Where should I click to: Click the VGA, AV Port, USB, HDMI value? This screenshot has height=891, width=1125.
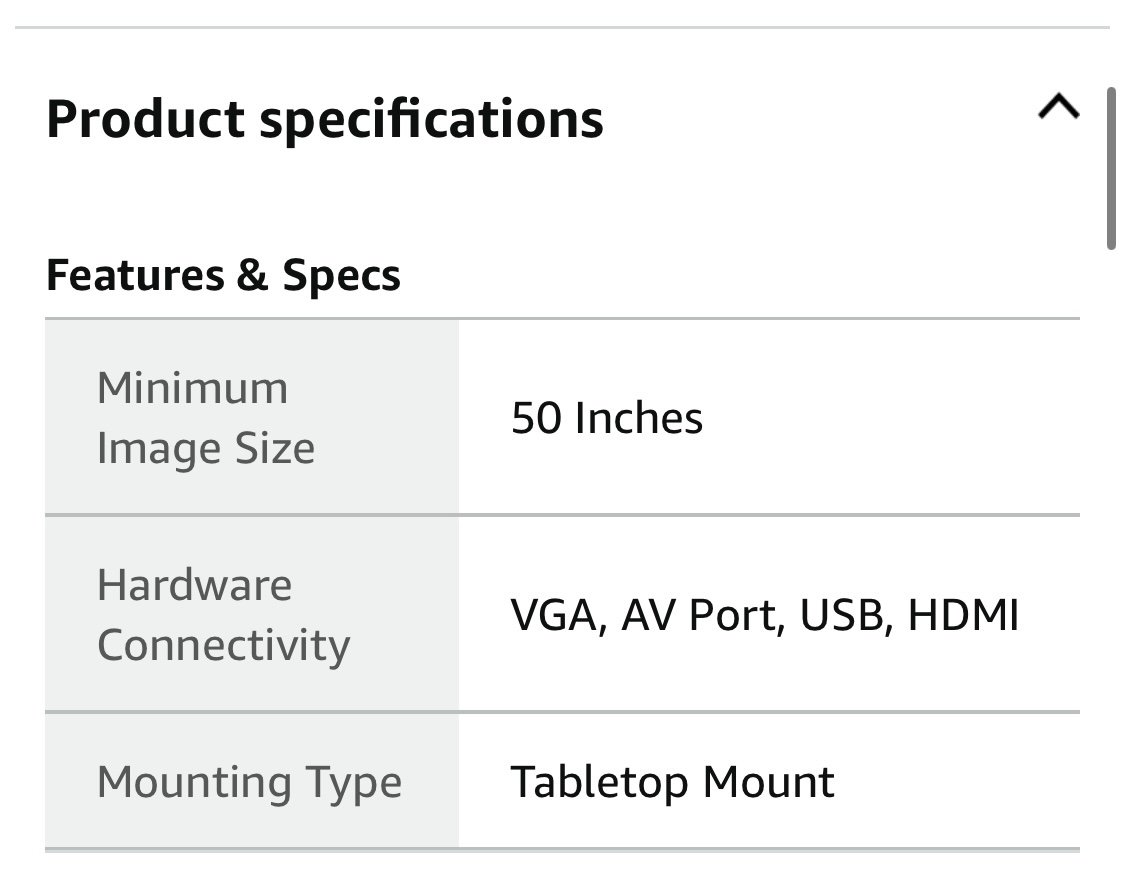pyautogui.click(x=764, y=615)
